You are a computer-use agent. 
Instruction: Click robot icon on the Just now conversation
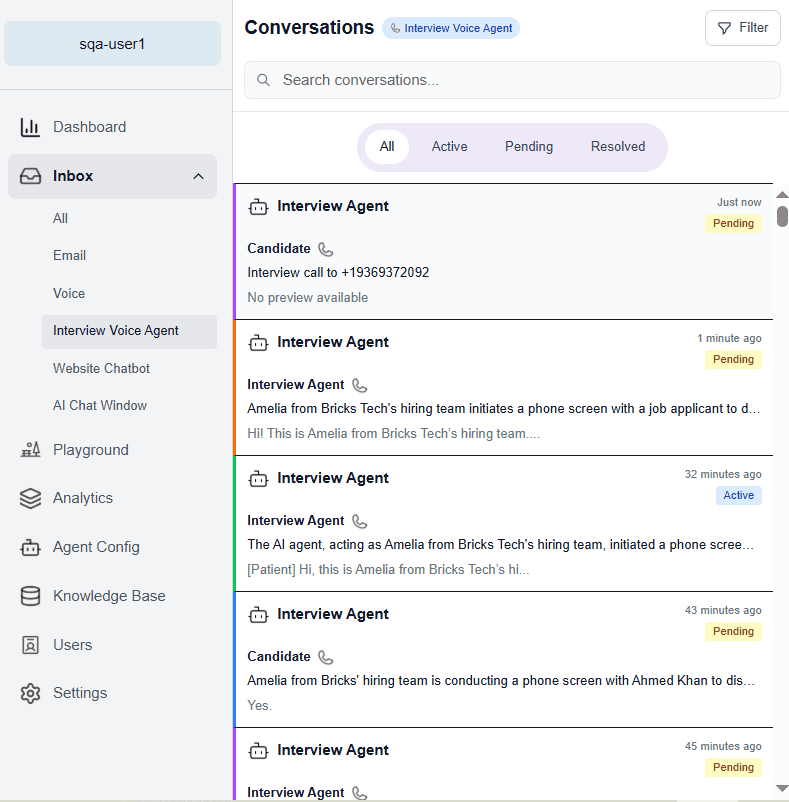[258, 207]
